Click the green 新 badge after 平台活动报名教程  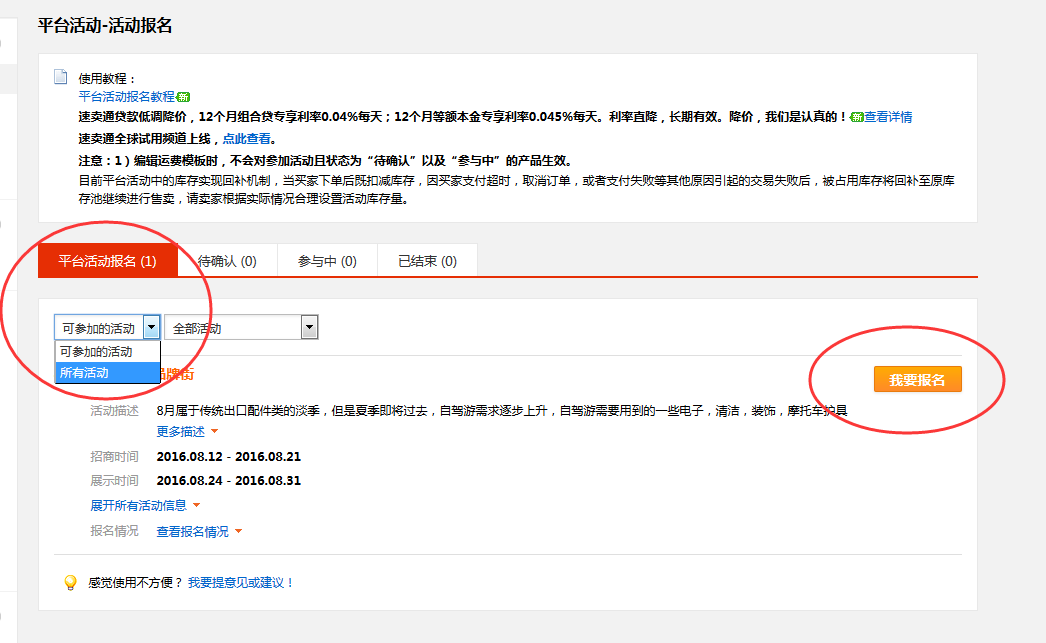183,97
